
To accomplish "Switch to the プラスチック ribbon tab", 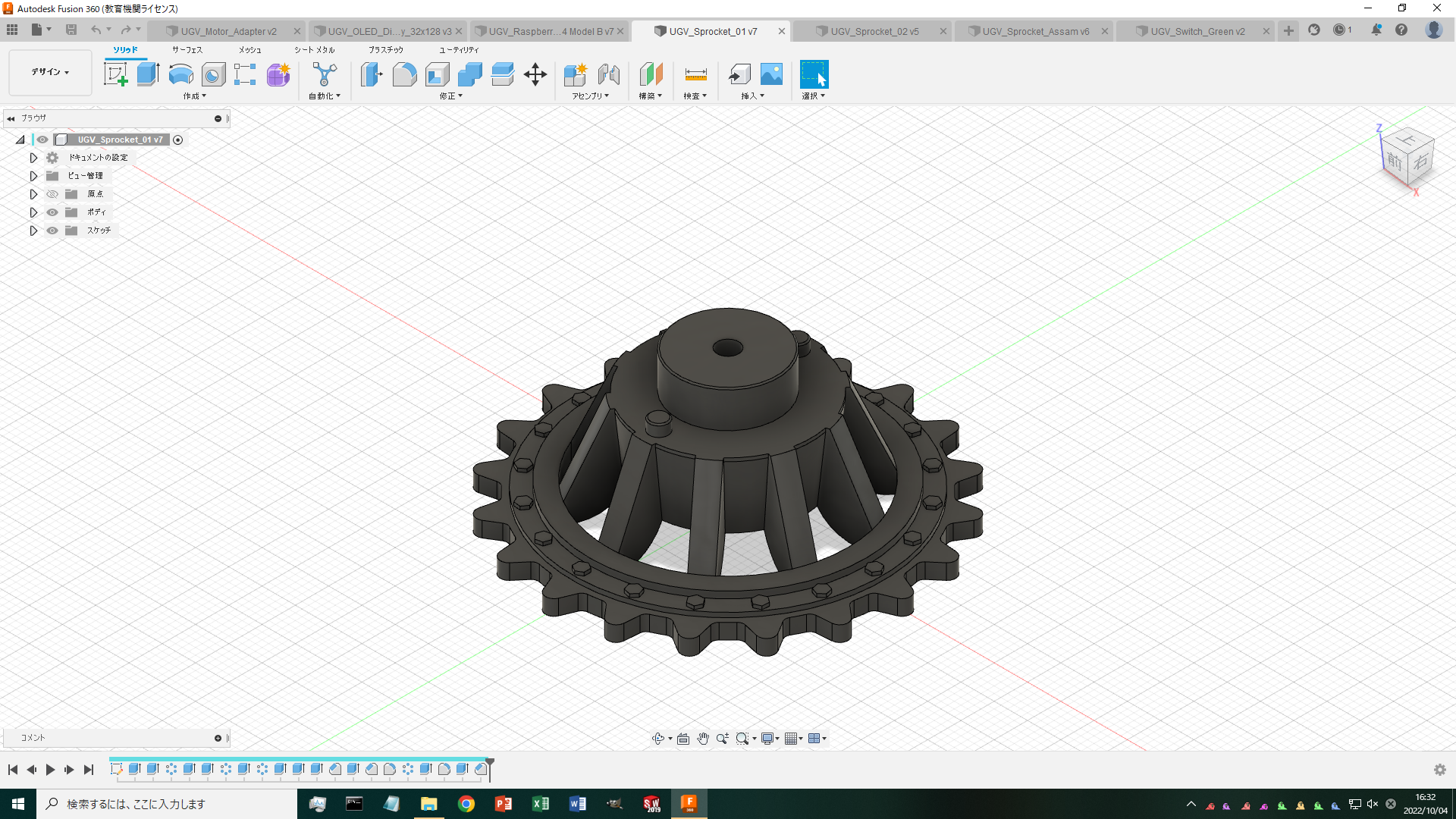I will 386,50.
